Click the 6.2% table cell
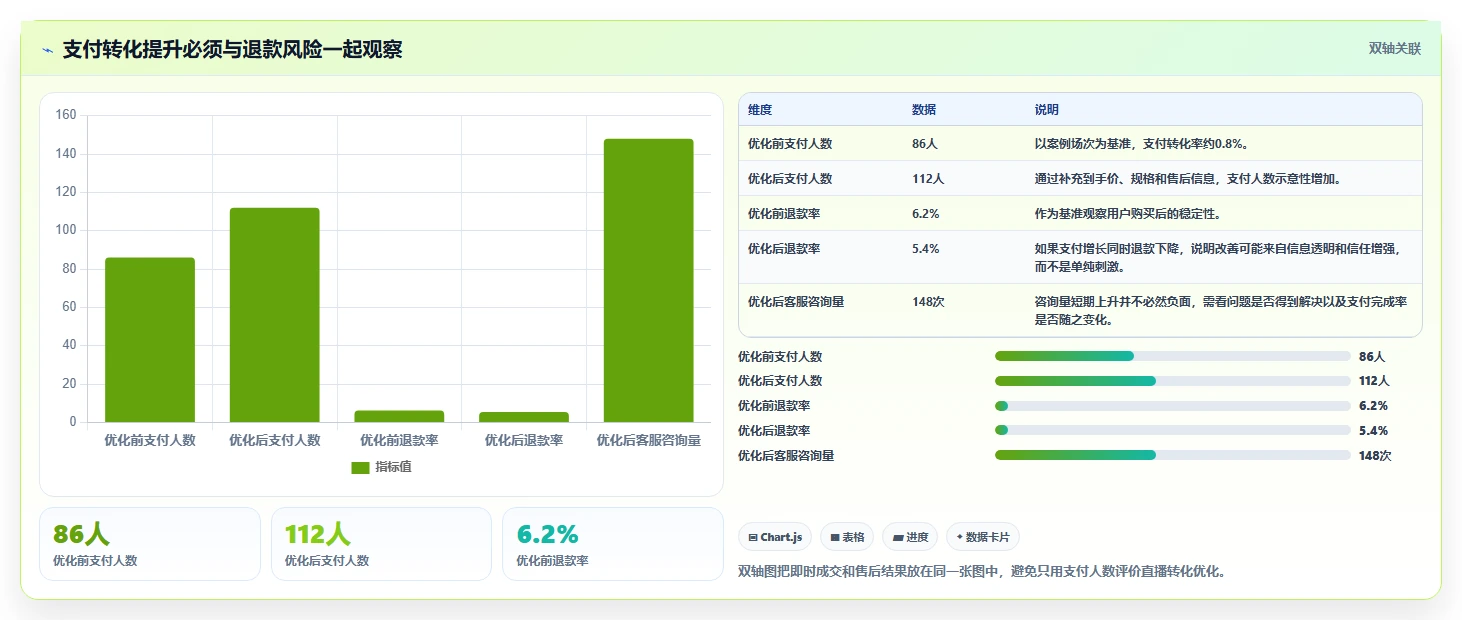 coord(925,214)
